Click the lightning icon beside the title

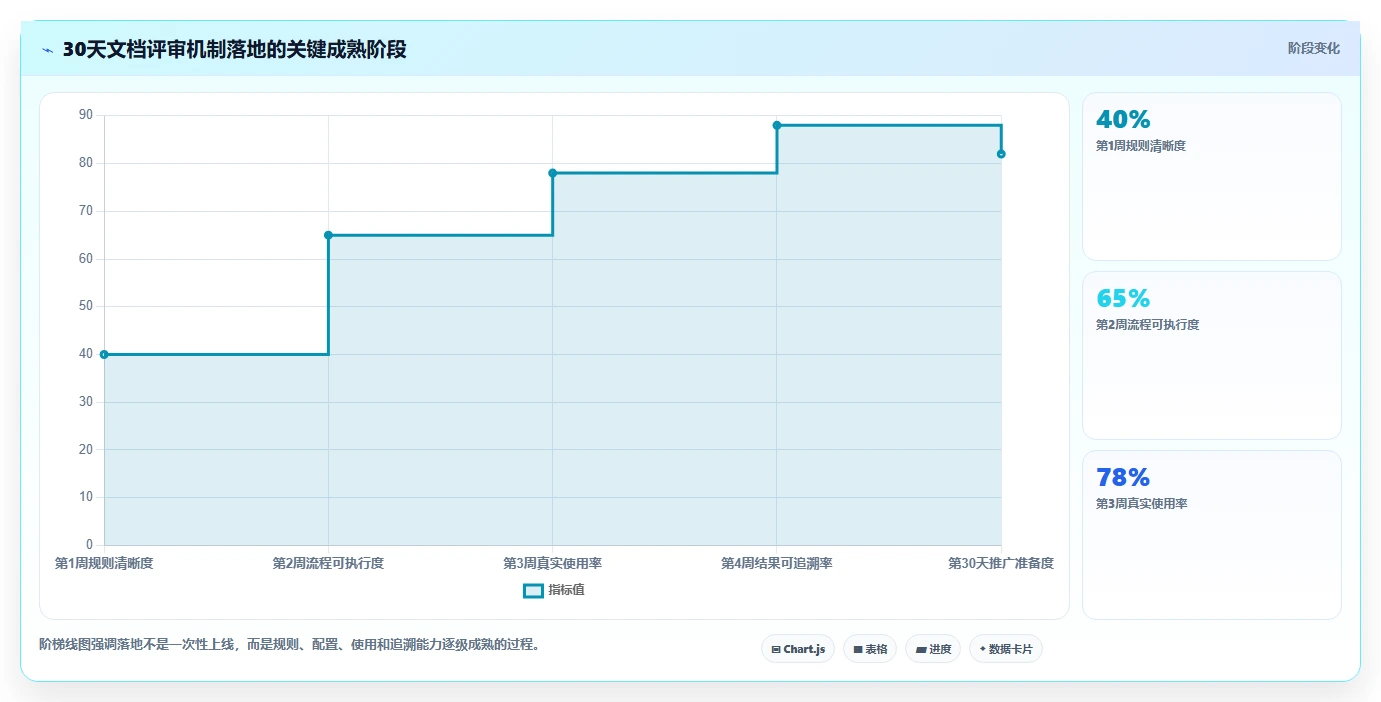(48, 50)
